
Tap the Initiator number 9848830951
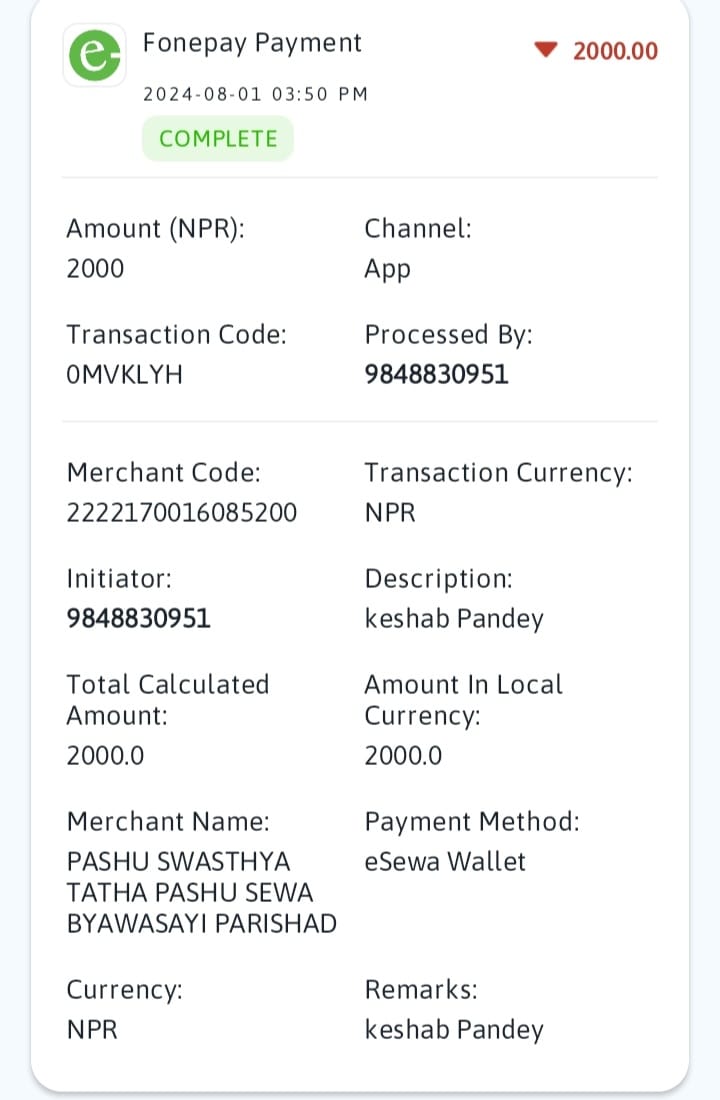pos(138,618)
